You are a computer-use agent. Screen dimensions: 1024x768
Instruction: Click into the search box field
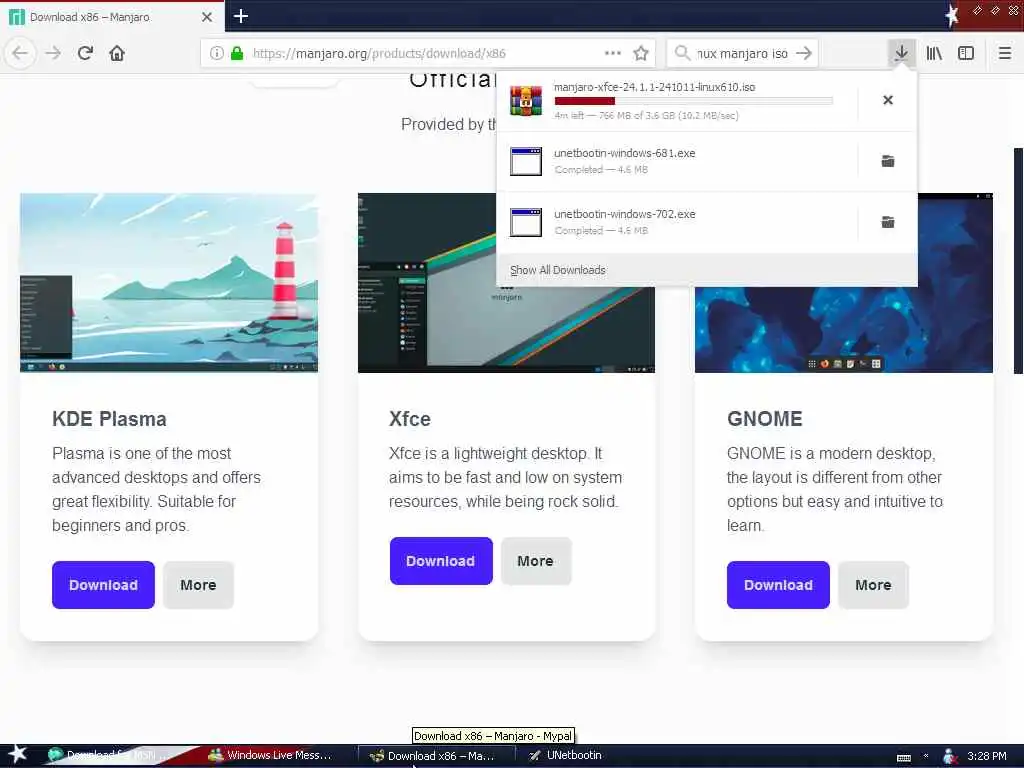[x=742, y=54]
